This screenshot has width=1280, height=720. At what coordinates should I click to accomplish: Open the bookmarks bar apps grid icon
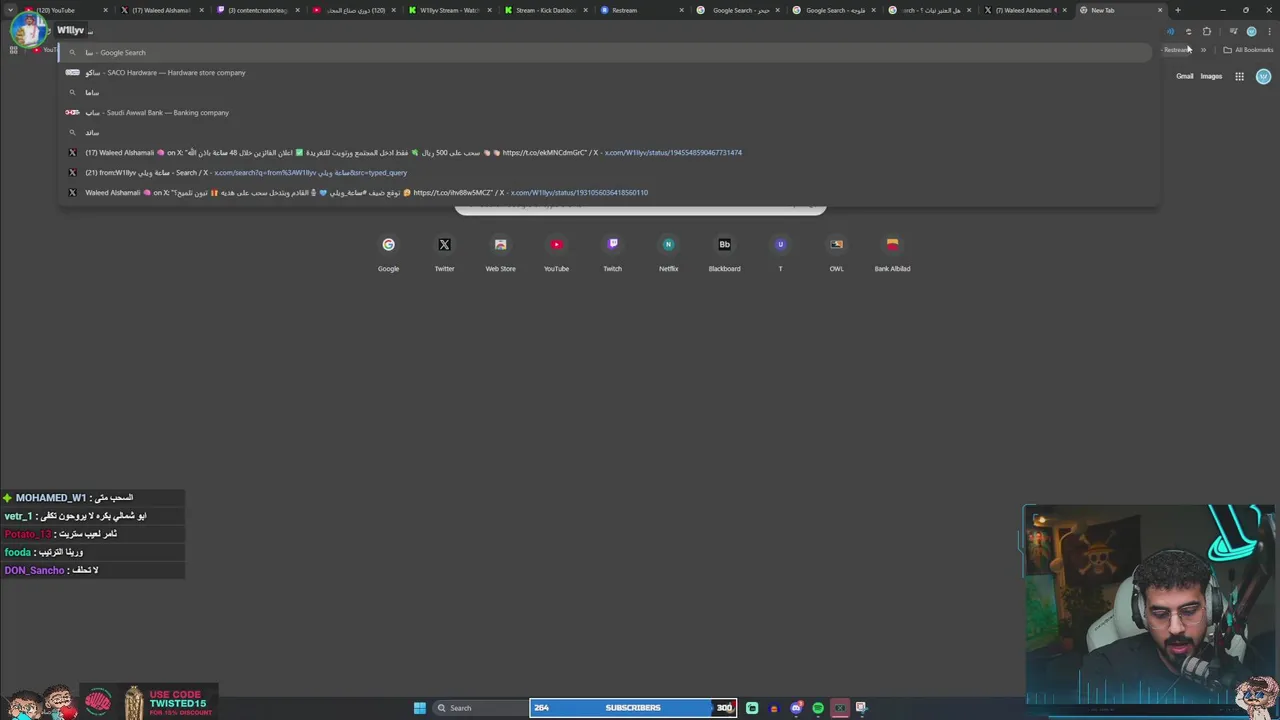coord(13,50)
